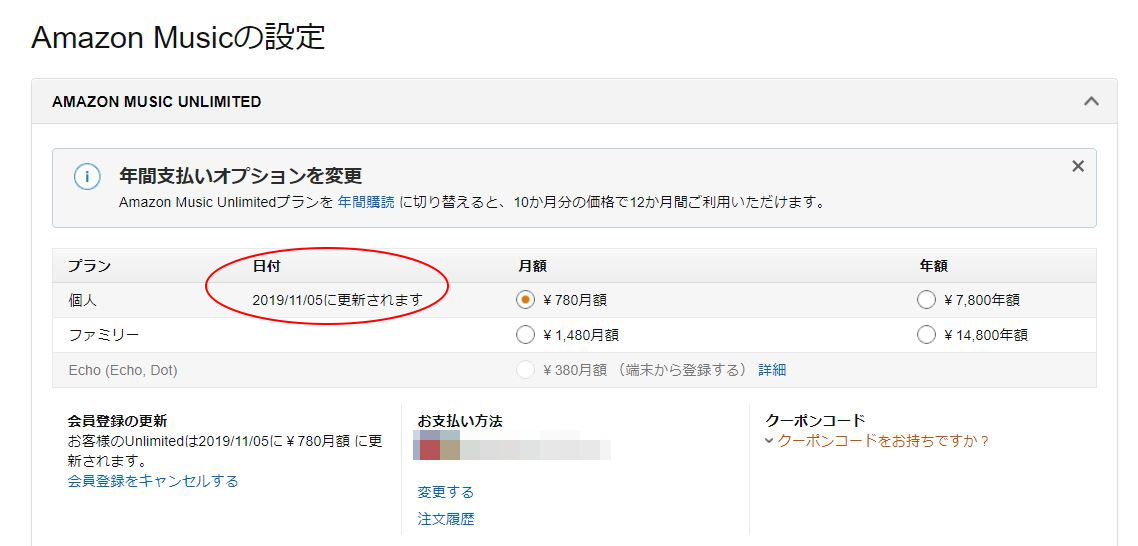Click the クーポンコード heading

point(815,420)
